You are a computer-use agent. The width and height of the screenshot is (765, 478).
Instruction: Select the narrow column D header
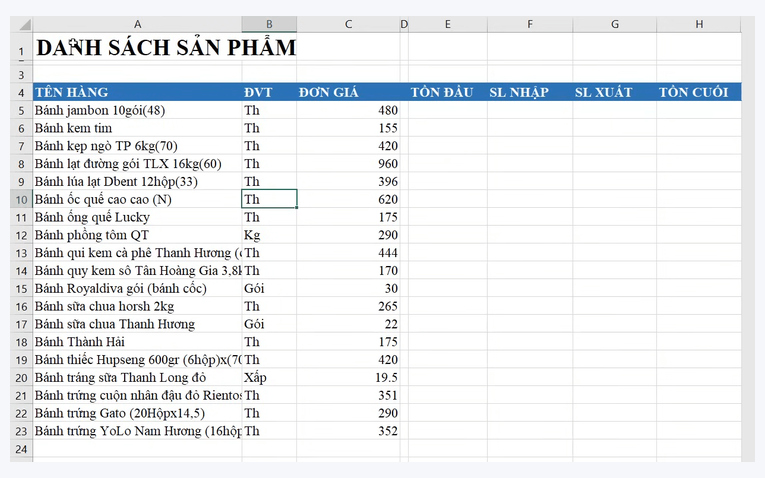click(404, 24)
